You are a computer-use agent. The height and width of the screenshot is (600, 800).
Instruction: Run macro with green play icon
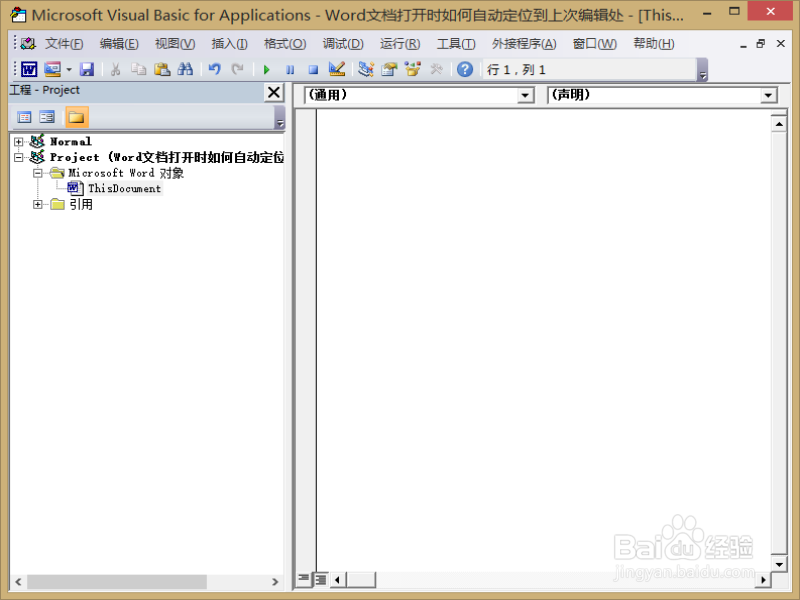266,69
